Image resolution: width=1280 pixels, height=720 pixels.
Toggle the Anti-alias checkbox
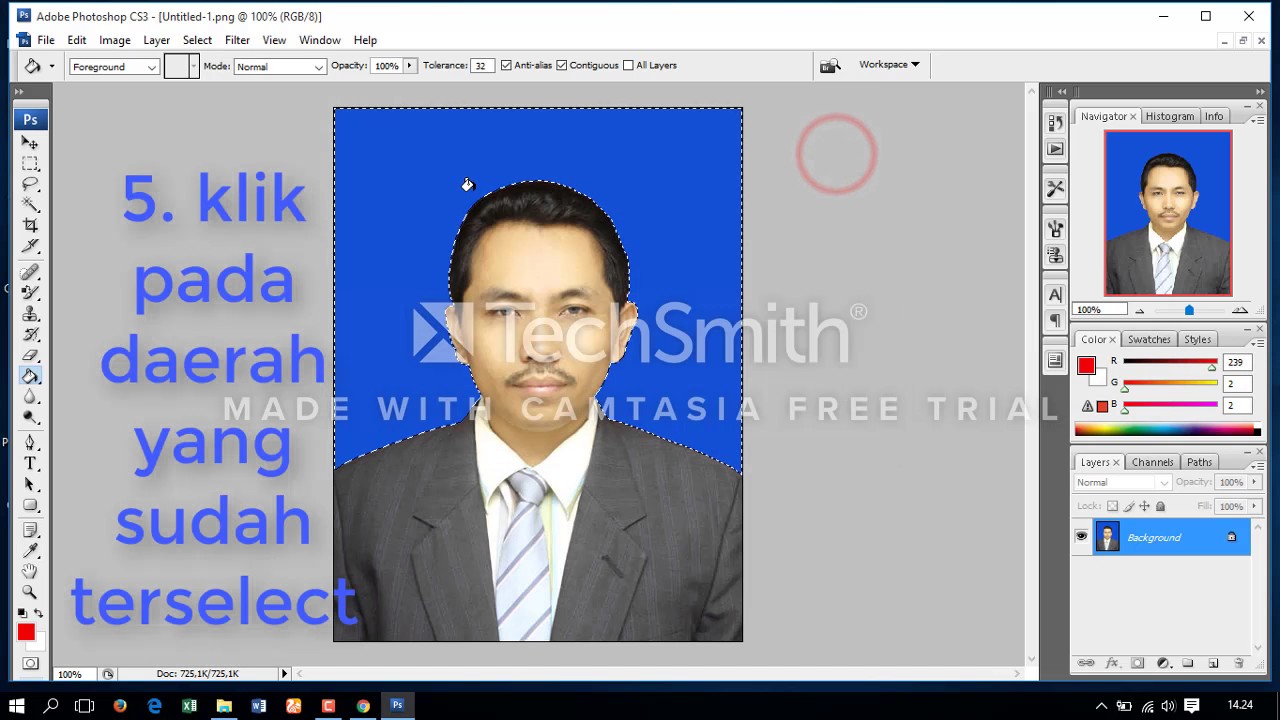pyautogui.click(x=506, y=65)
